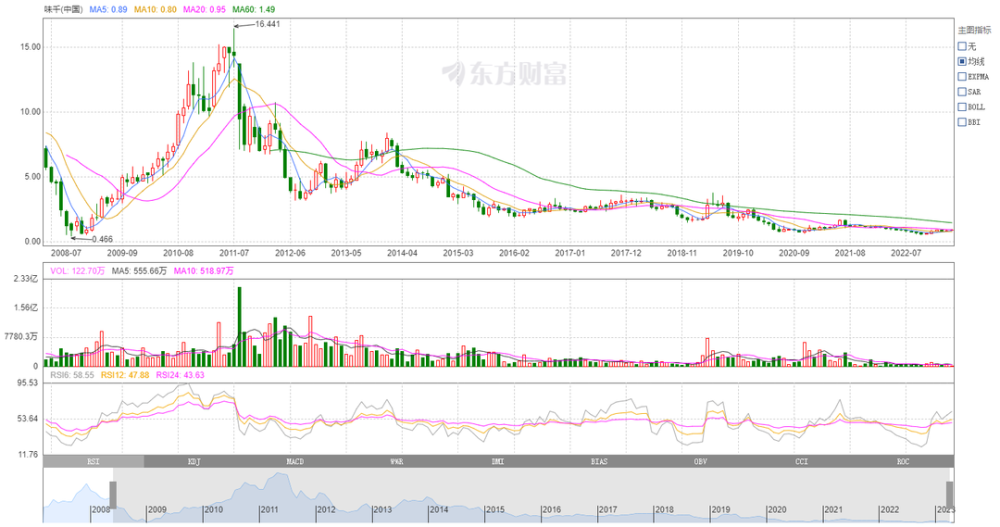Viewport: 1000px width, 527px height.
Task: Click the MA5: 0.89 legend value
Action: click(108, 10)
